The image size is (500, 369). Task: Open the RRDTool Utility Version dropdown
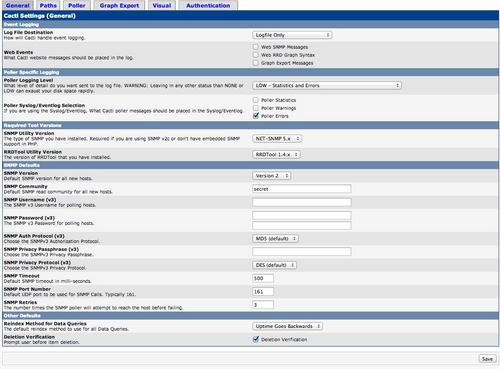pyautogui.click(x=277, y=154)
